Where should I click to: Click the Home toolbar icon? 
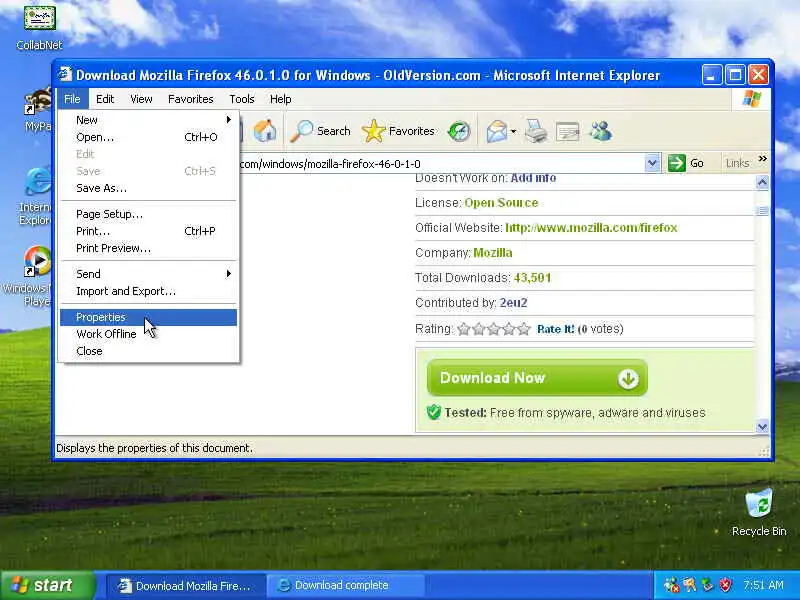coord(265,131)
